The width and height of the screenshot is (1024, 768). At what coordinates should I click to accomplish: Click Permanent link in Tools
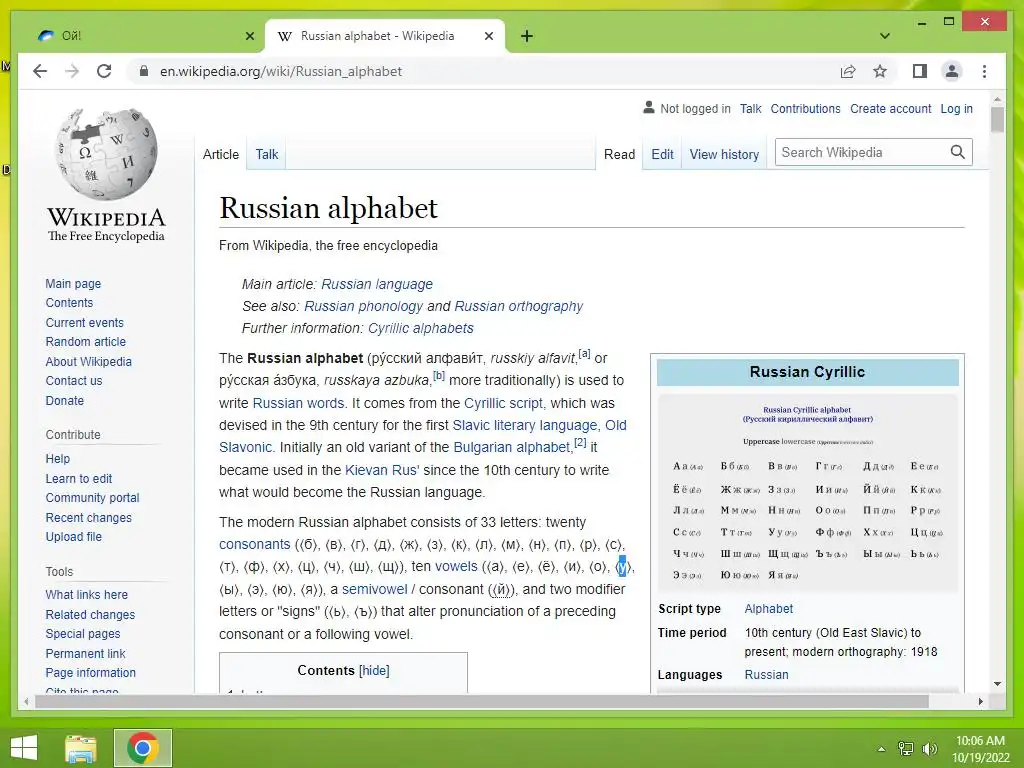click(x=86, y=653)
